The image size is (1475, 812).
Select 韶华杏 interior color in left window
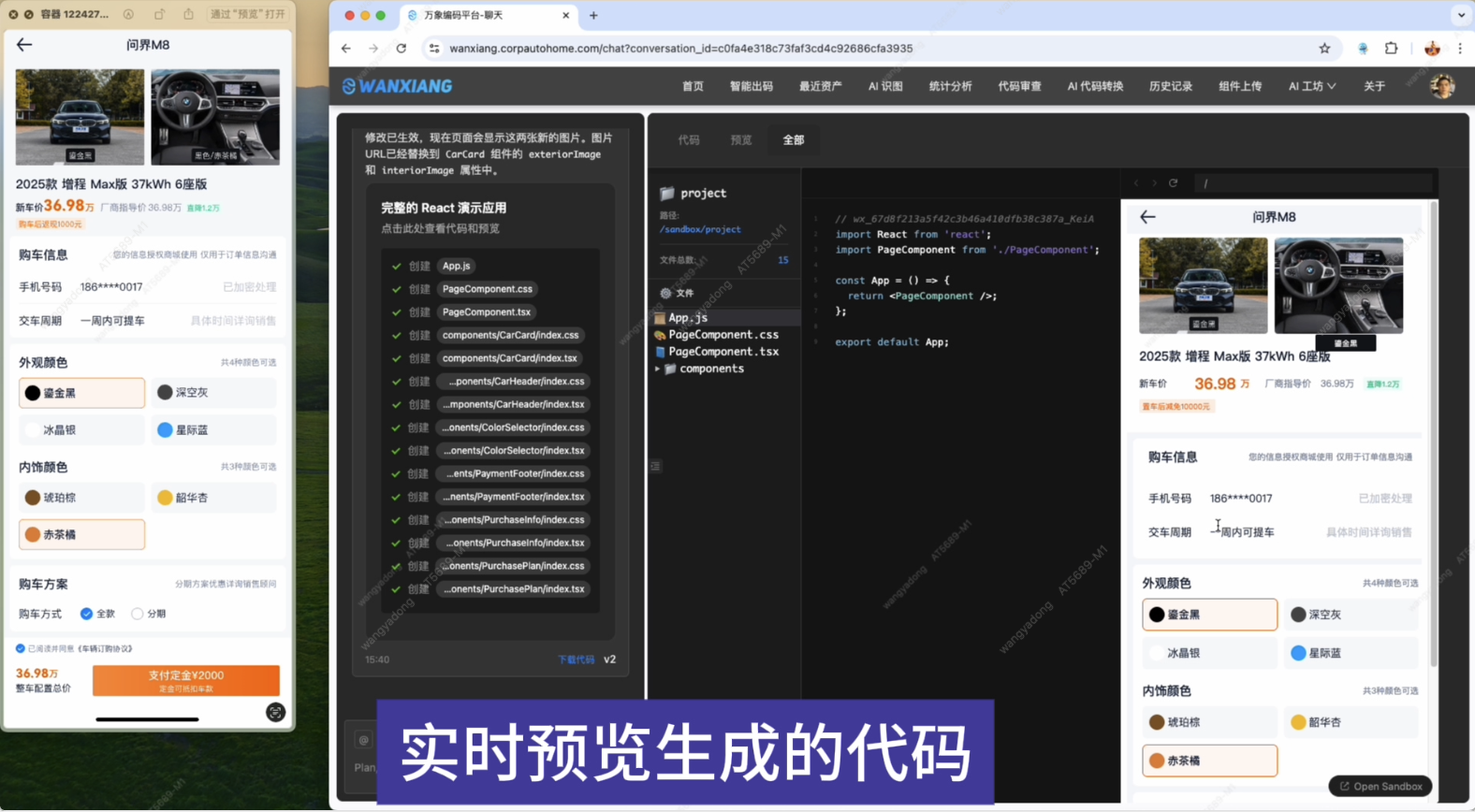click(x=214, y=498)
